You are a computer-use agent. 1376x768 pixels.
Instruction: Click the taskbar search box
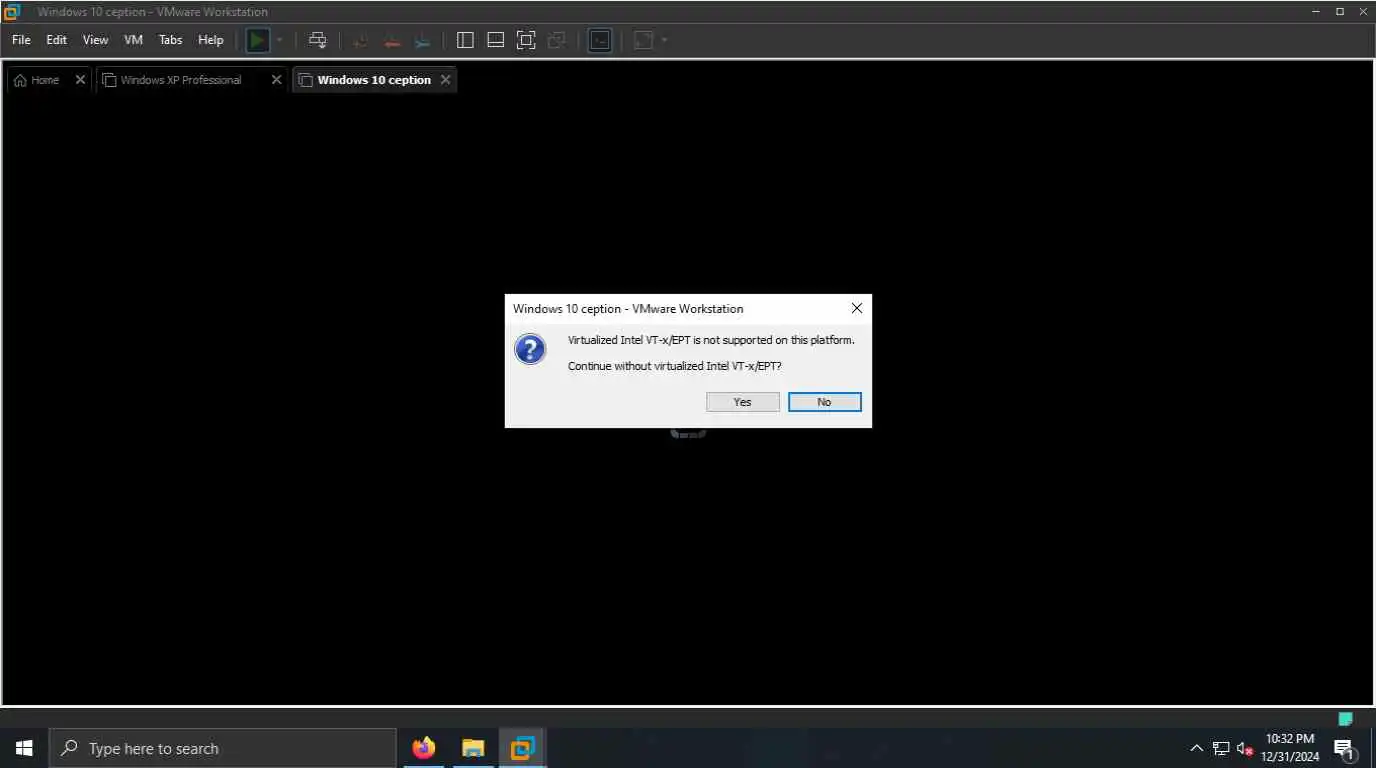[x=222, y=748]
